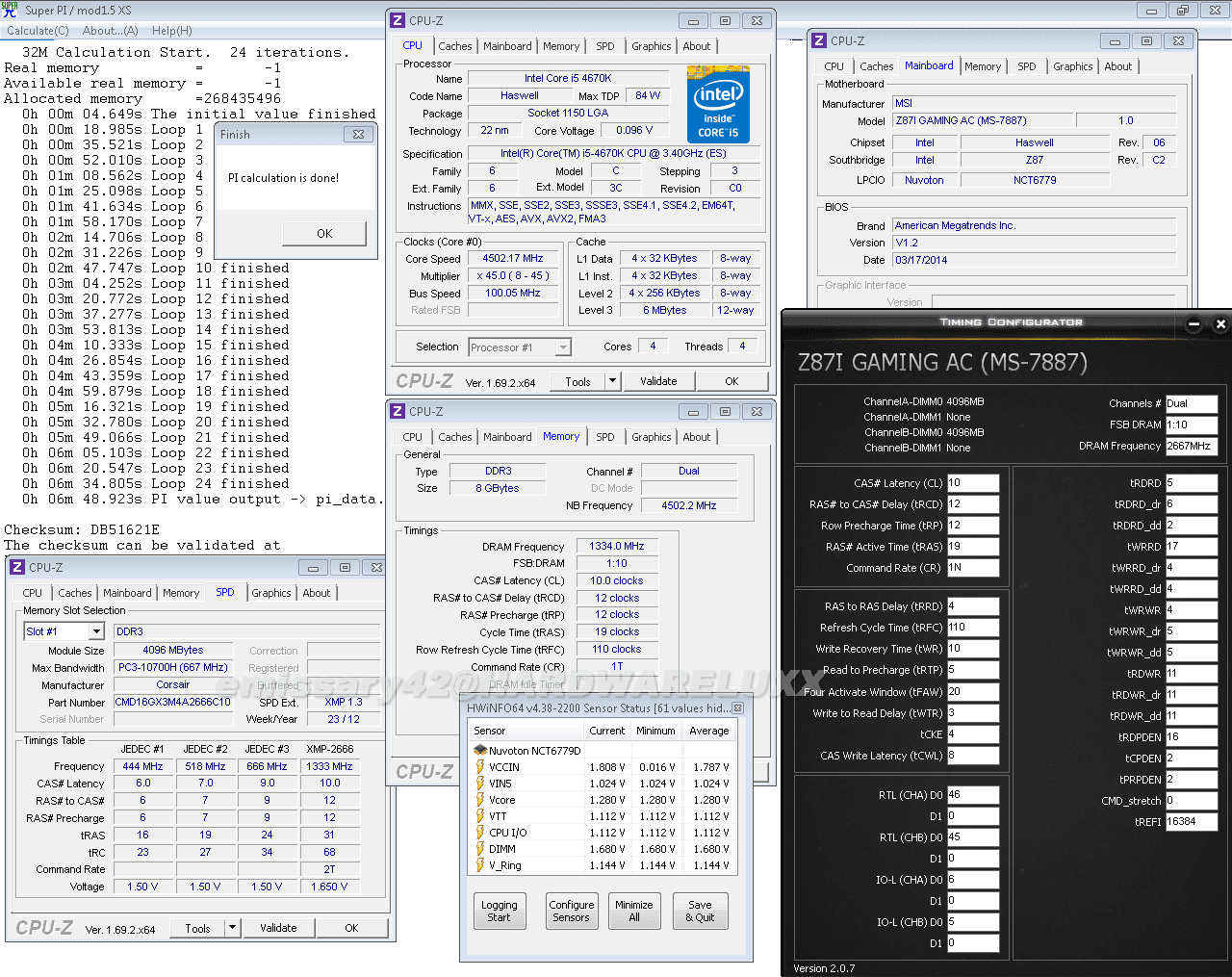1232x977 pixels.
Task: Open Super PI About...(A) menu
Action: click(x=110, y=31)
